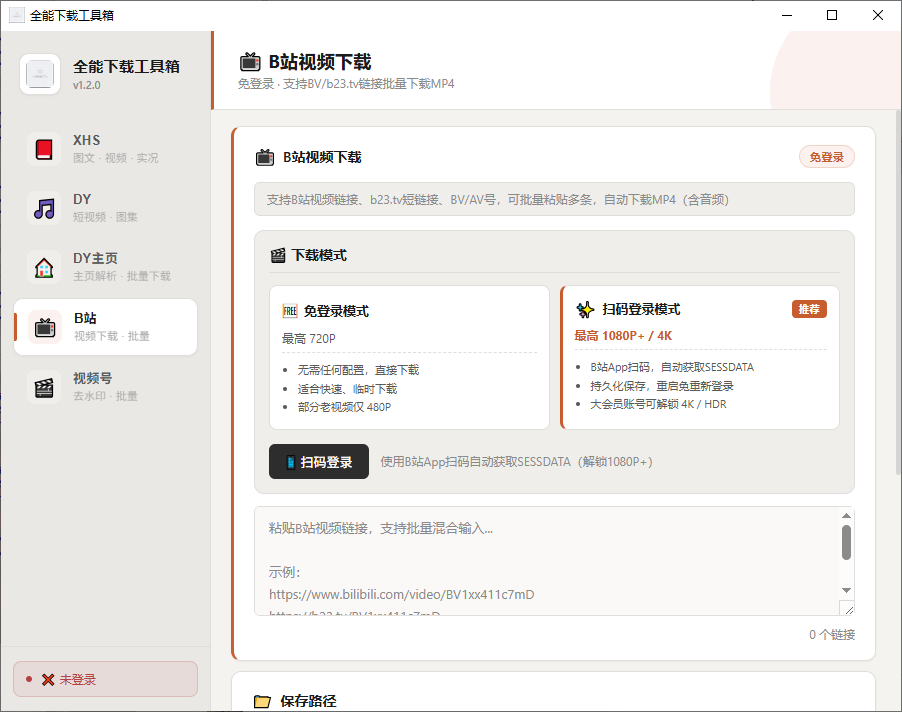This screenshot has width=902, height=712.
Task: Click the 支持B站视频链接 description banner
Action: [555, 200]
